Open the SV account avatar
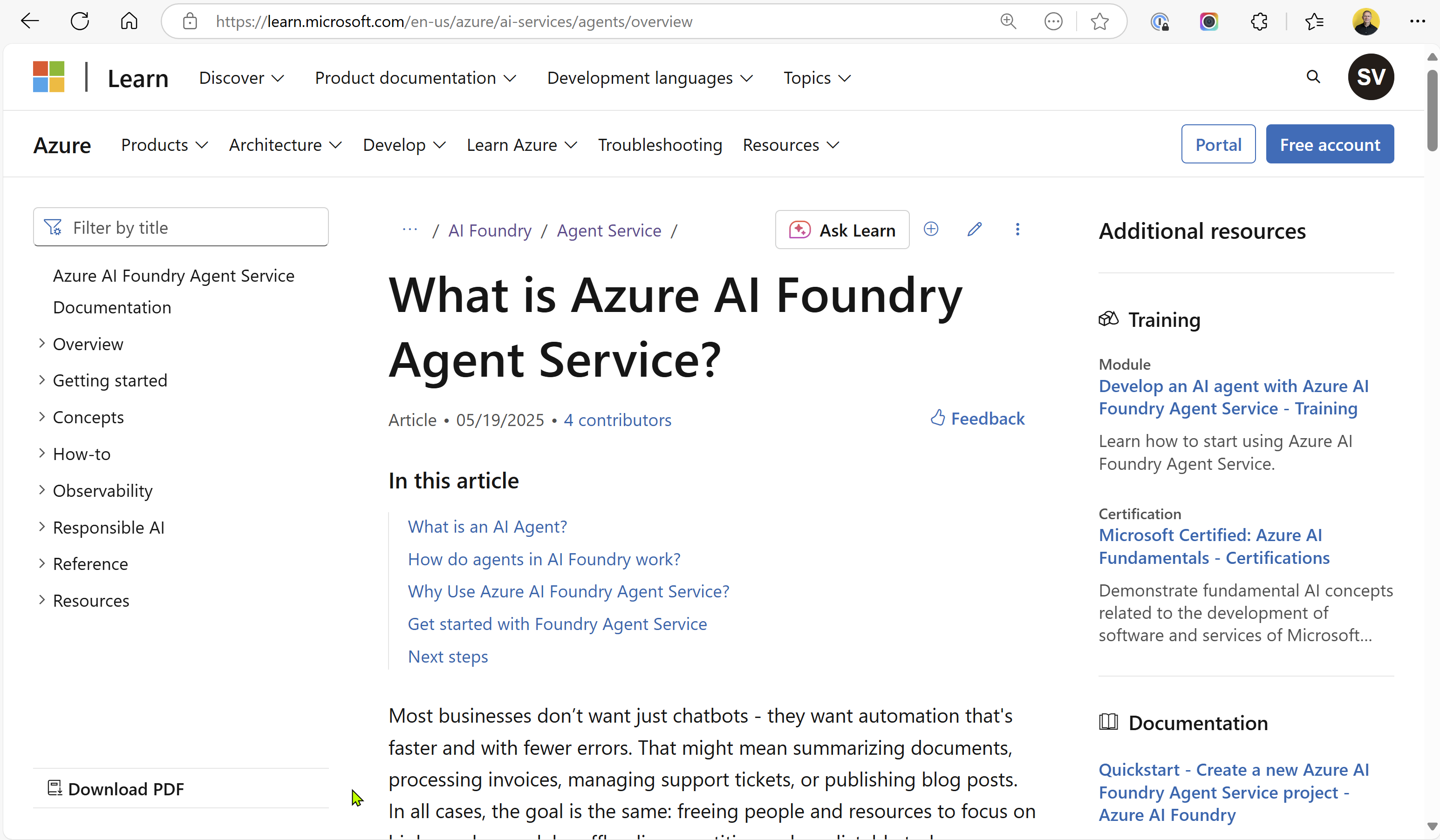The image size is (1440, 840). [1371, 76]
